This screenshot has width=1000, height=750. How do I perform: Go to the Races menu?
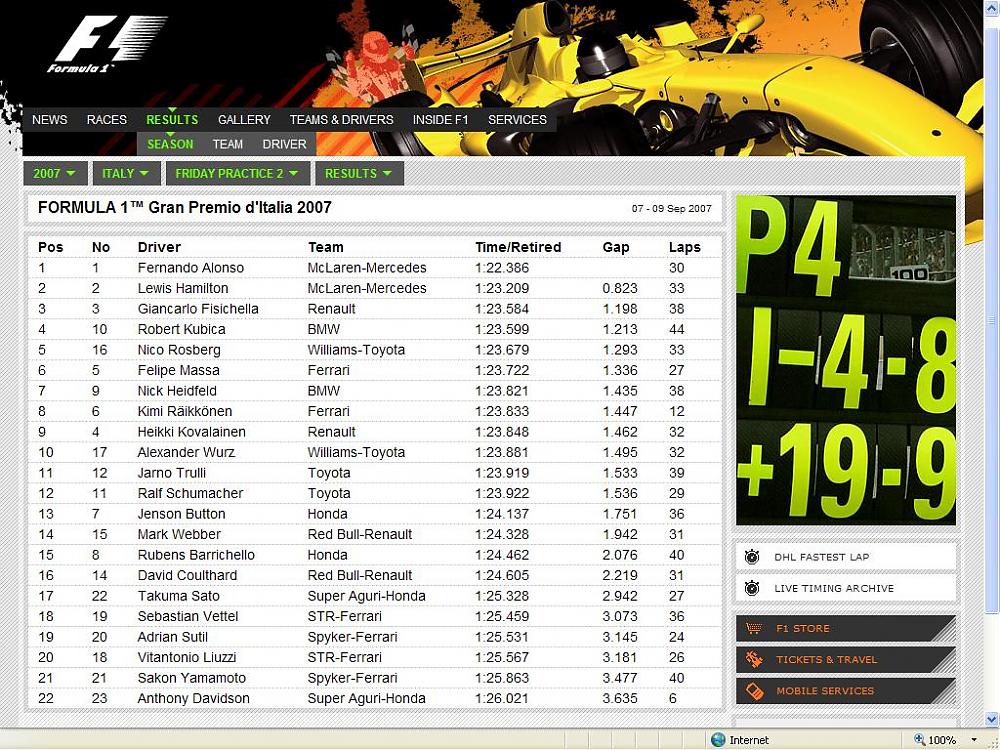click(x=107, y=120)
